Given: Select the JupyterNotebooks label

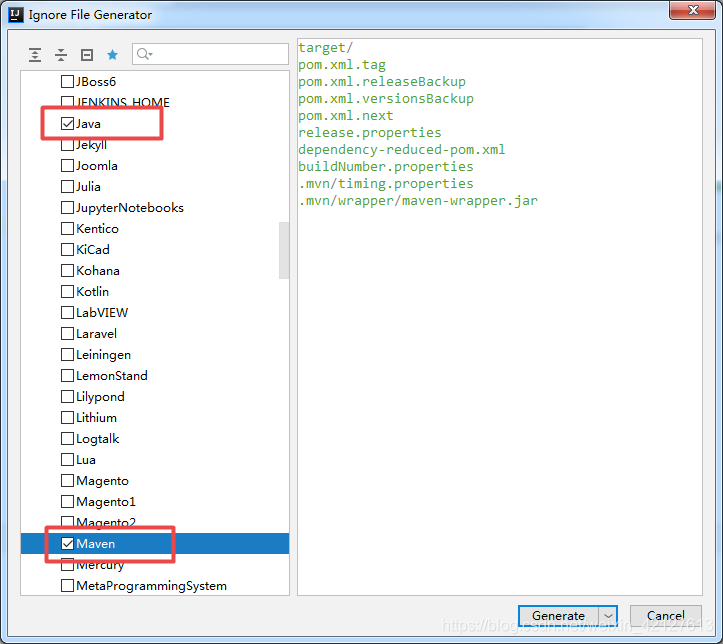Looking at the screenshot, I should tap(130, 208).
